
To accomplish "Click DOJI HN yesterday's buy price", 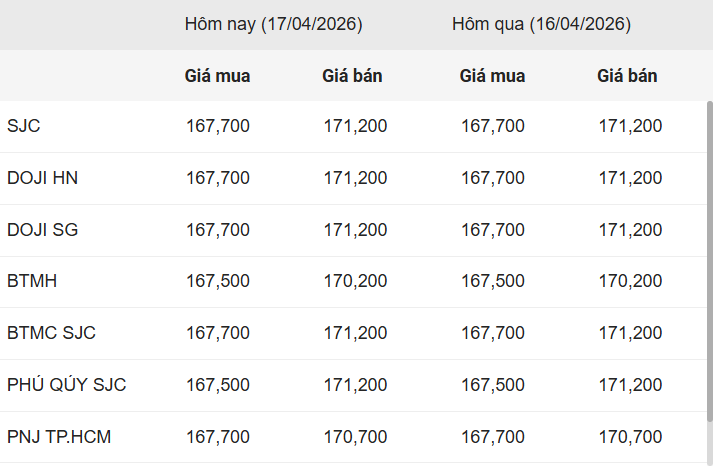I will [493, 178].
